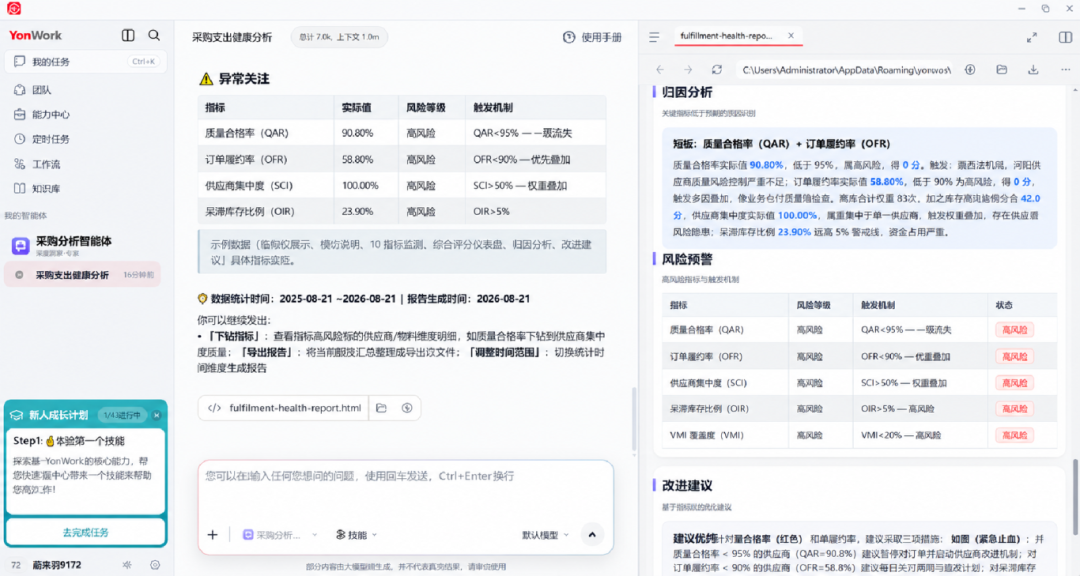Open the 使用手册 user manual
This screenshot has width=1080, height=576.
tap(592, 37)
